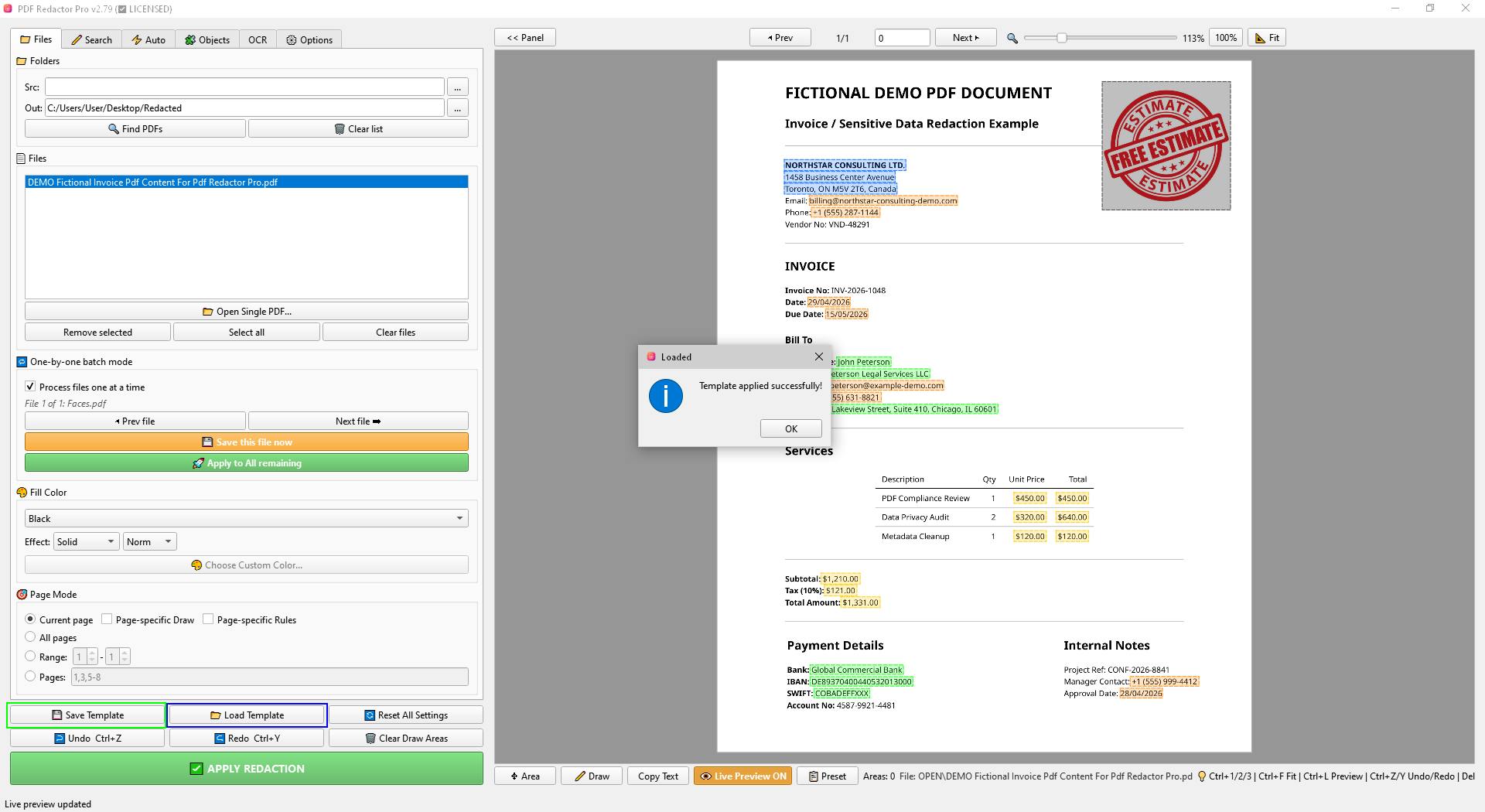This screenshot has height=812, width=1485.
Task: Click the Out folder path field
Action: pos(244,108)
